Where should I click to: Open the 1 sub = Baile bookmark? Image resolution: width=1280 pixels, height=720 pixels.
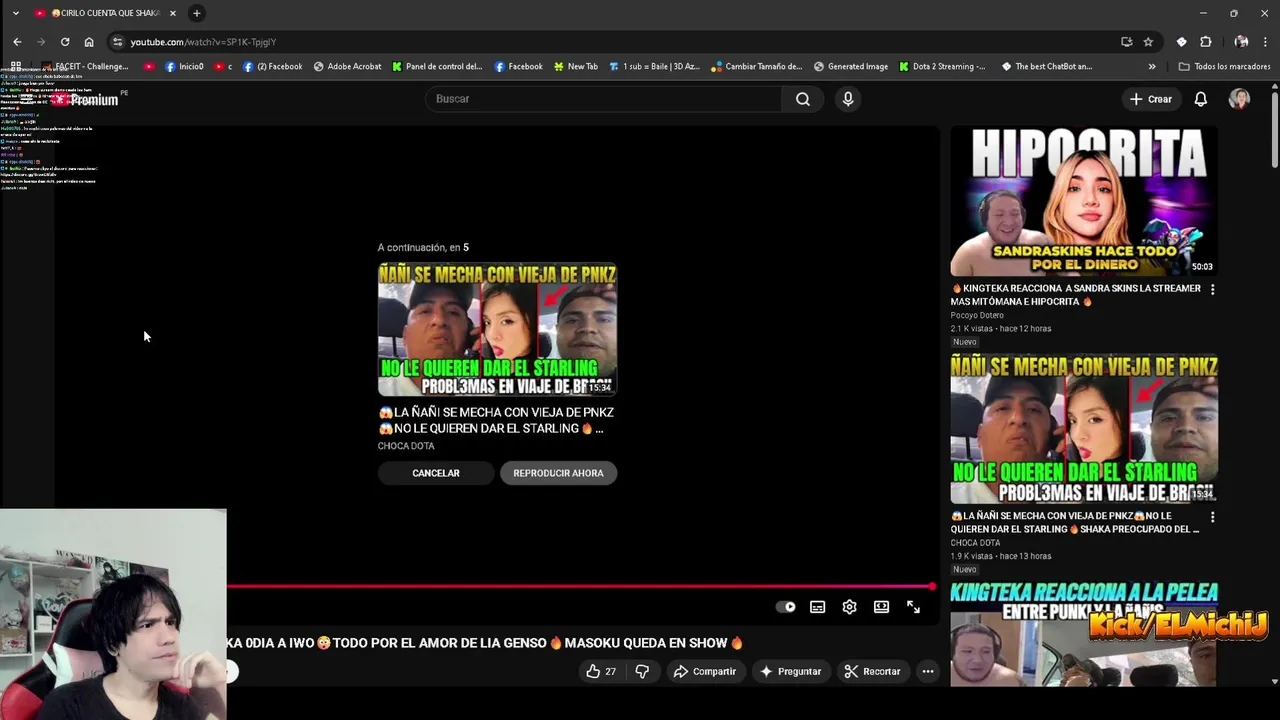pos(655,67)
